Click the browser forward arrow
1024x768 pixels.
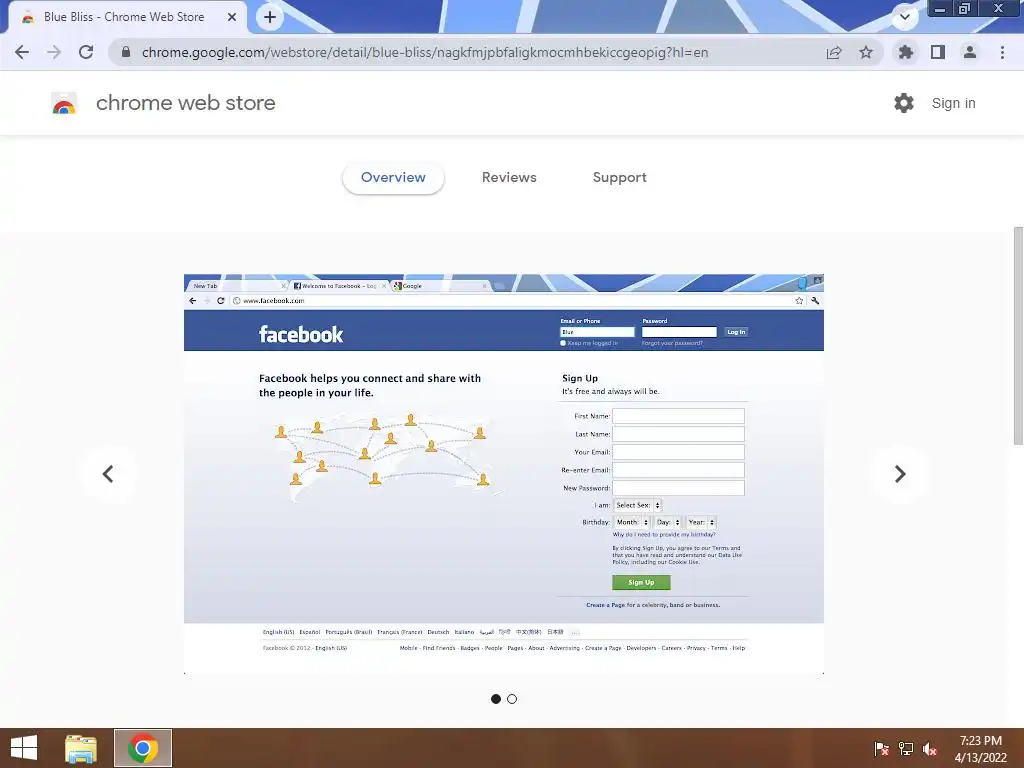(x=54, y=52)
